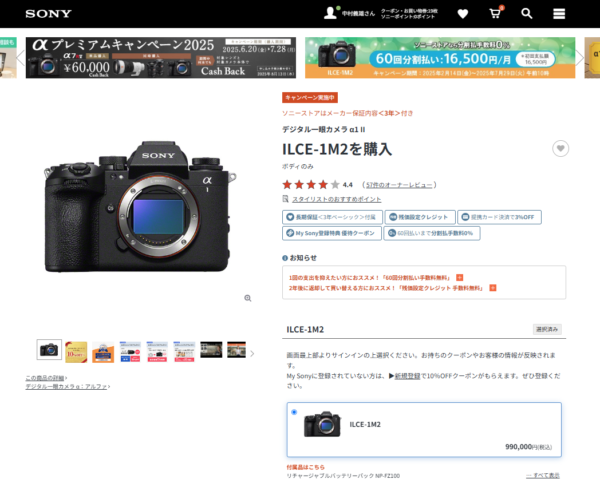Click the main camera product image
The image size is (600, 491).
coord(140,207)
